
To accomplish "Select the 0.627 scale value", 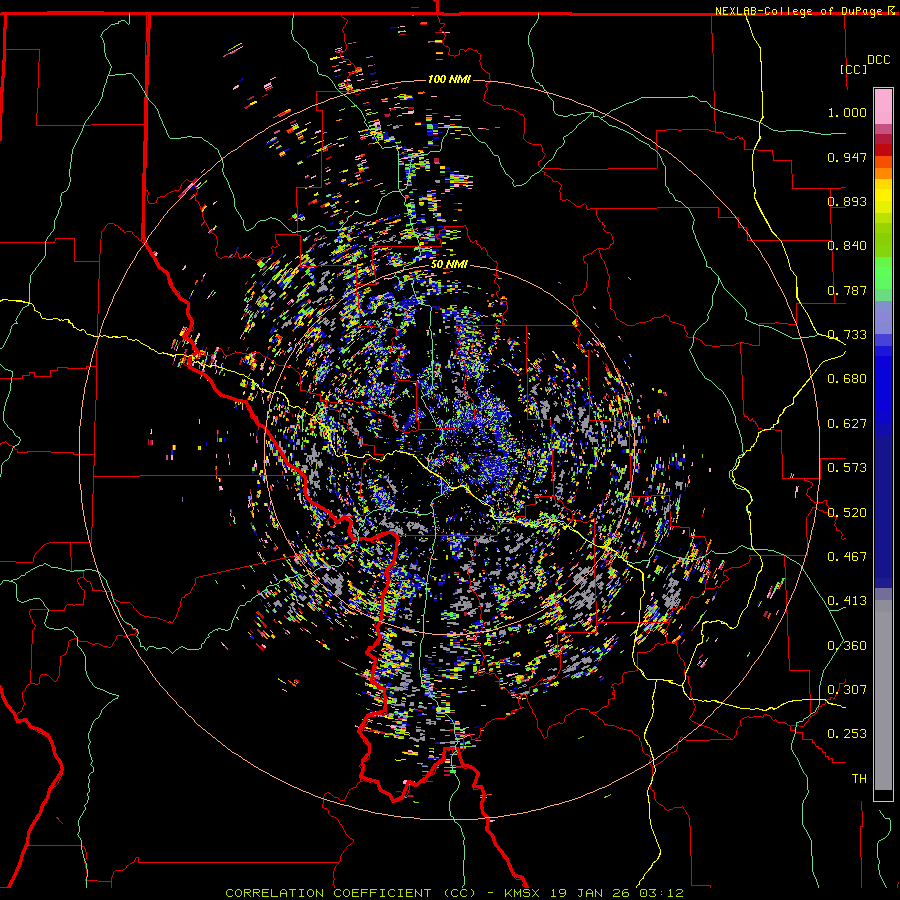I will click(847, 424).
